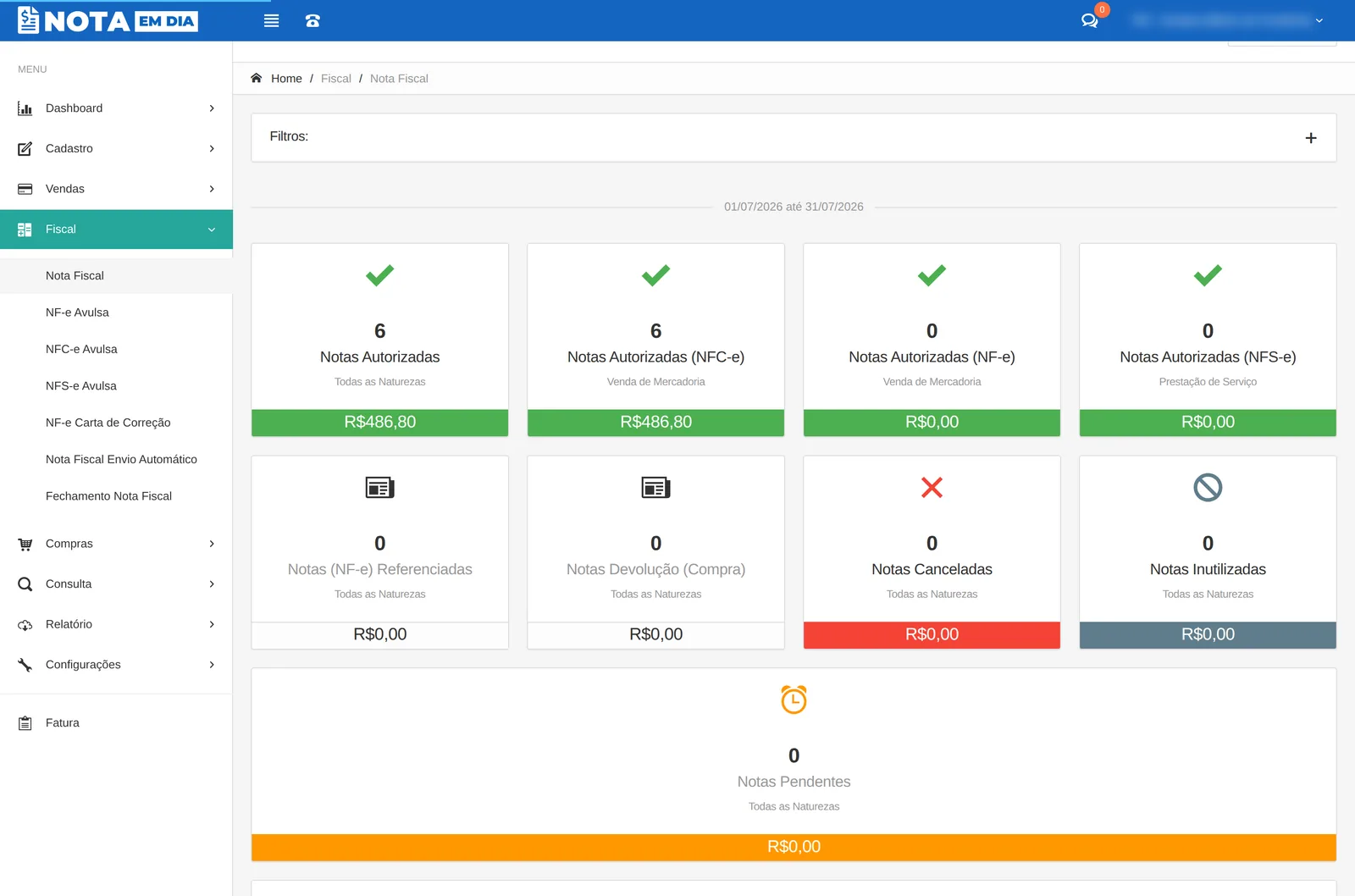This screenshot has width=1355, height=896.
Task: Click the telephone support icon
Action: click(x=312, y=21)
